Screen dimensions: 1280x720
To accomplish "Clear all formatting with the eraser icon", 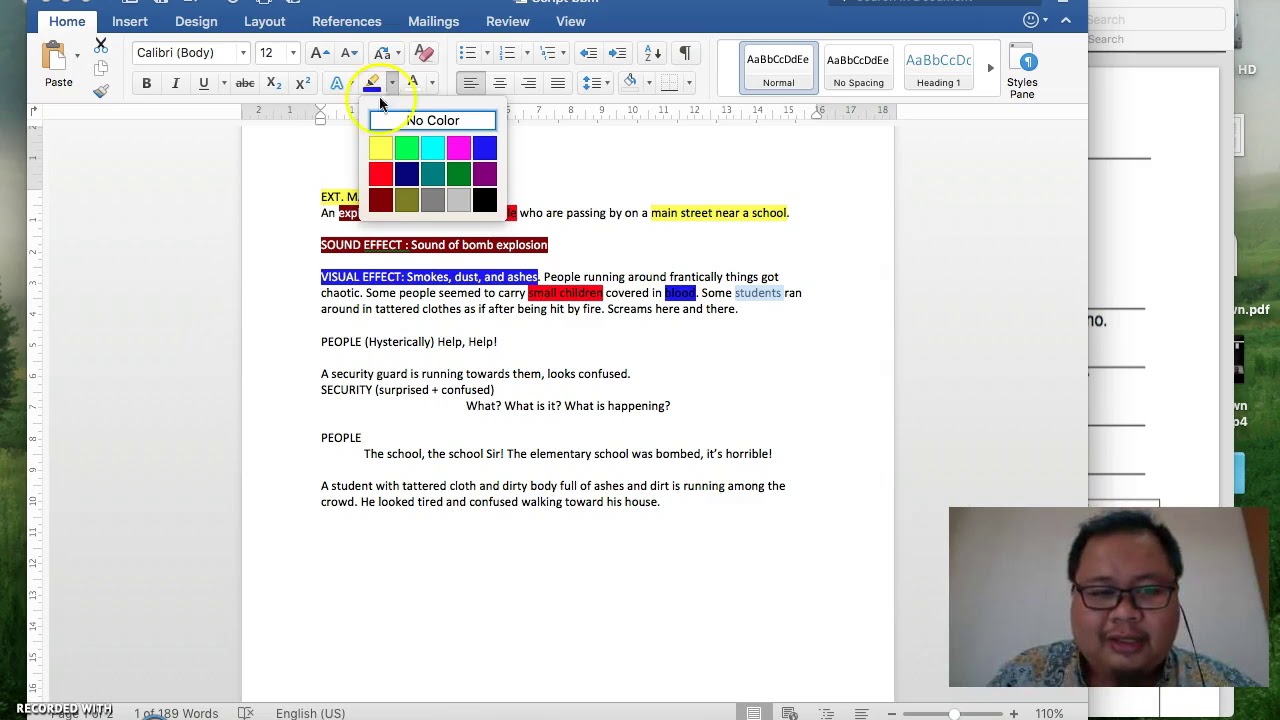I will pyautogui.click(x=424, y=53).
